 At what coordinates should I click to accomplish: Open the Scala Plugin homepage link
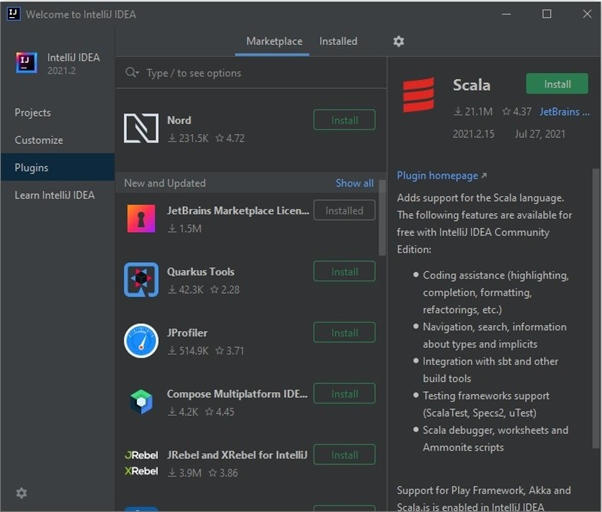tap(442, 175)
